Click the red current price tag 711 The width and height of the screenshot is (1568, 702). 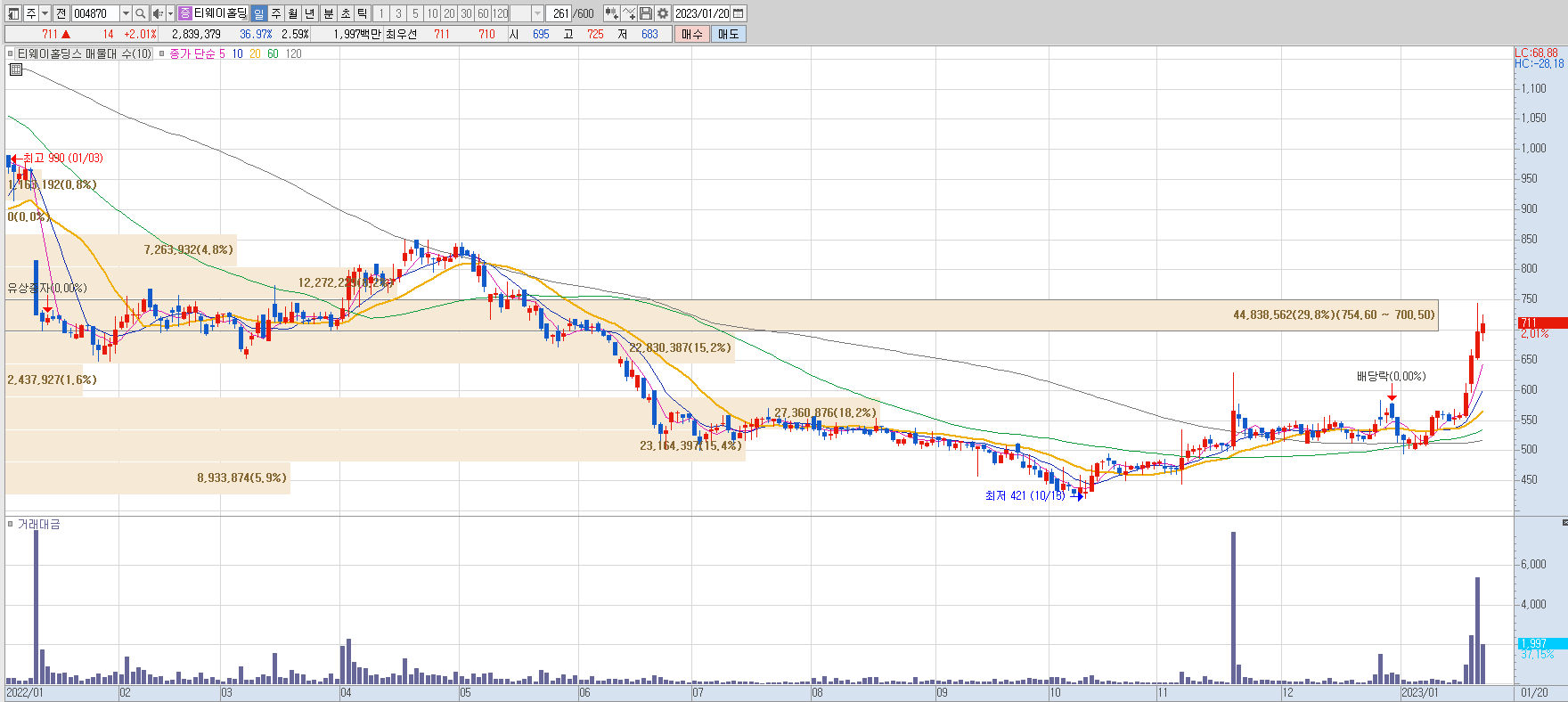[1542, 322]
